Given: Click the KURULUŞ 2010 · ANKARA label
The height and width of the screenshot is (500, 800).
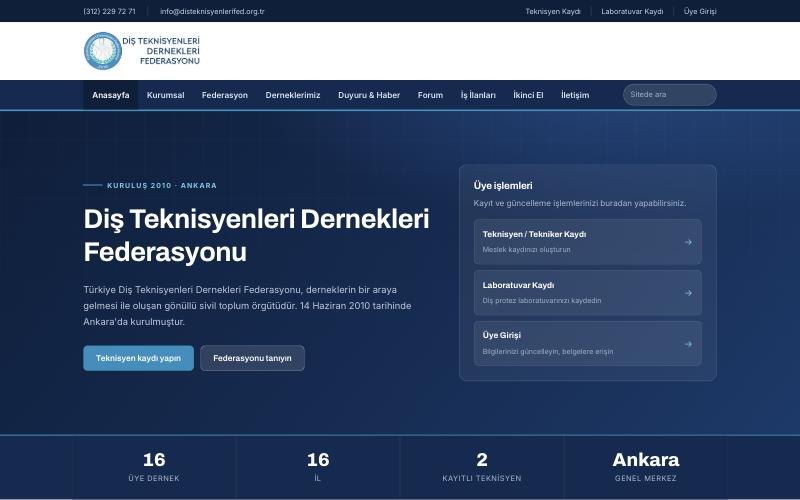Looking at the screenshot, I should click(x=162, y=185).
